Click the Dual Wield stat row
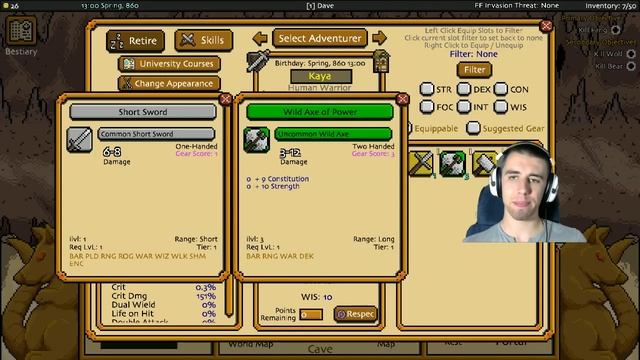This screenshot has height=360, width=640. click(x=163, y=305)
